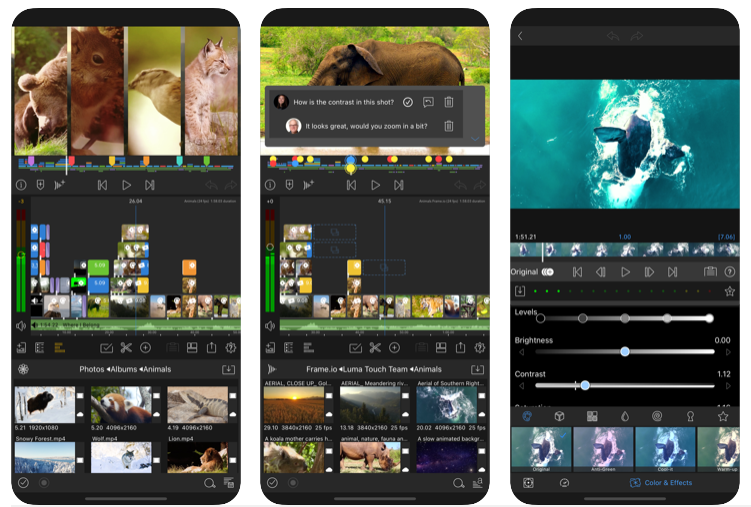Delete the "It looks great" reply comment
The width and height of the screenshot is (751, 507).
click(449, 126)
